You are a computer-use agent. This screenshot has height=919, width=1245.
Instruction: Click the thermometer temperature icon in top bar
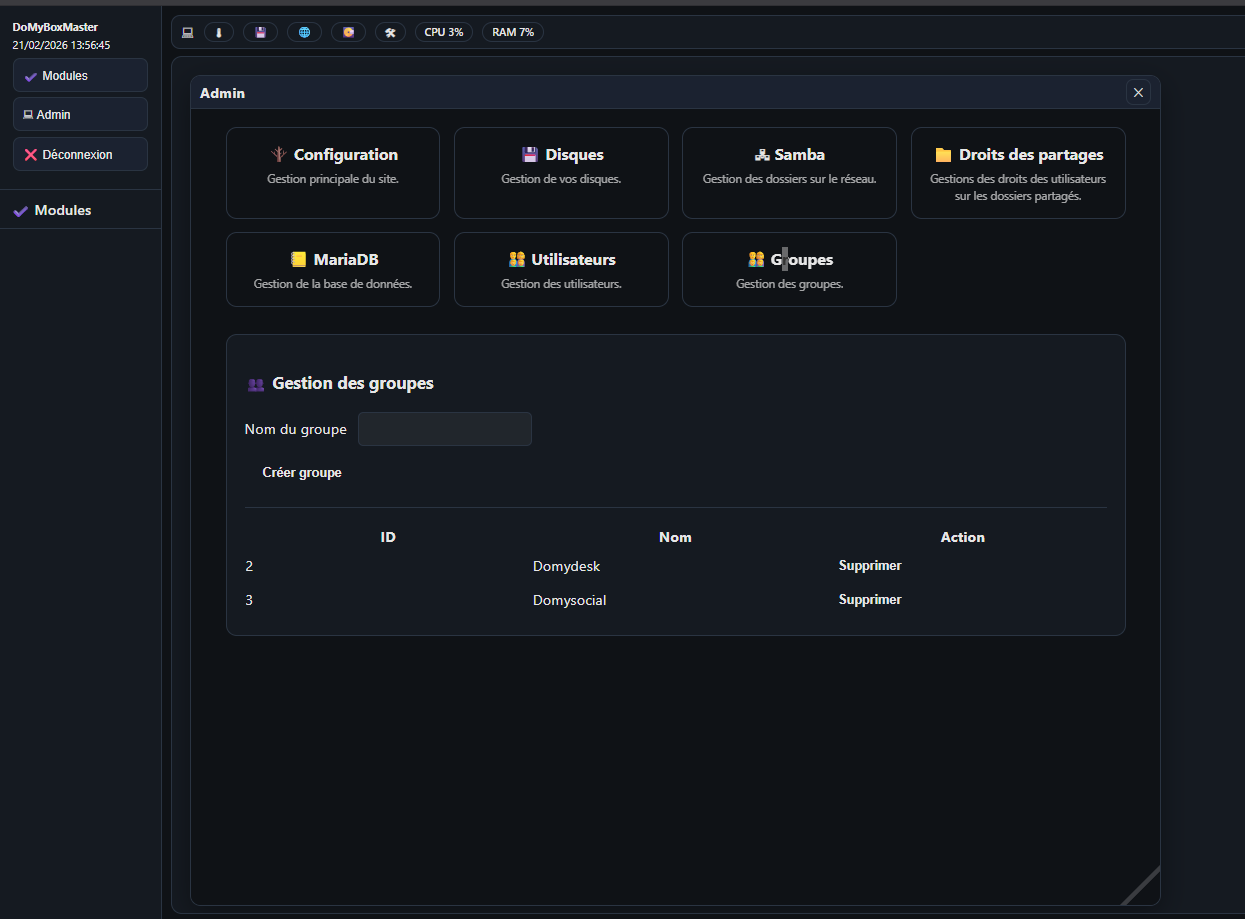219,32
